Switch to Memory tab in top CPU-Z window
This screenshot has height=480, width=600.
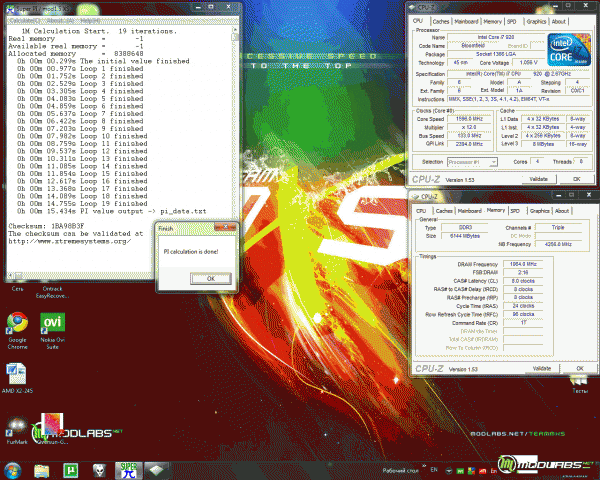[x=492, y=21]
